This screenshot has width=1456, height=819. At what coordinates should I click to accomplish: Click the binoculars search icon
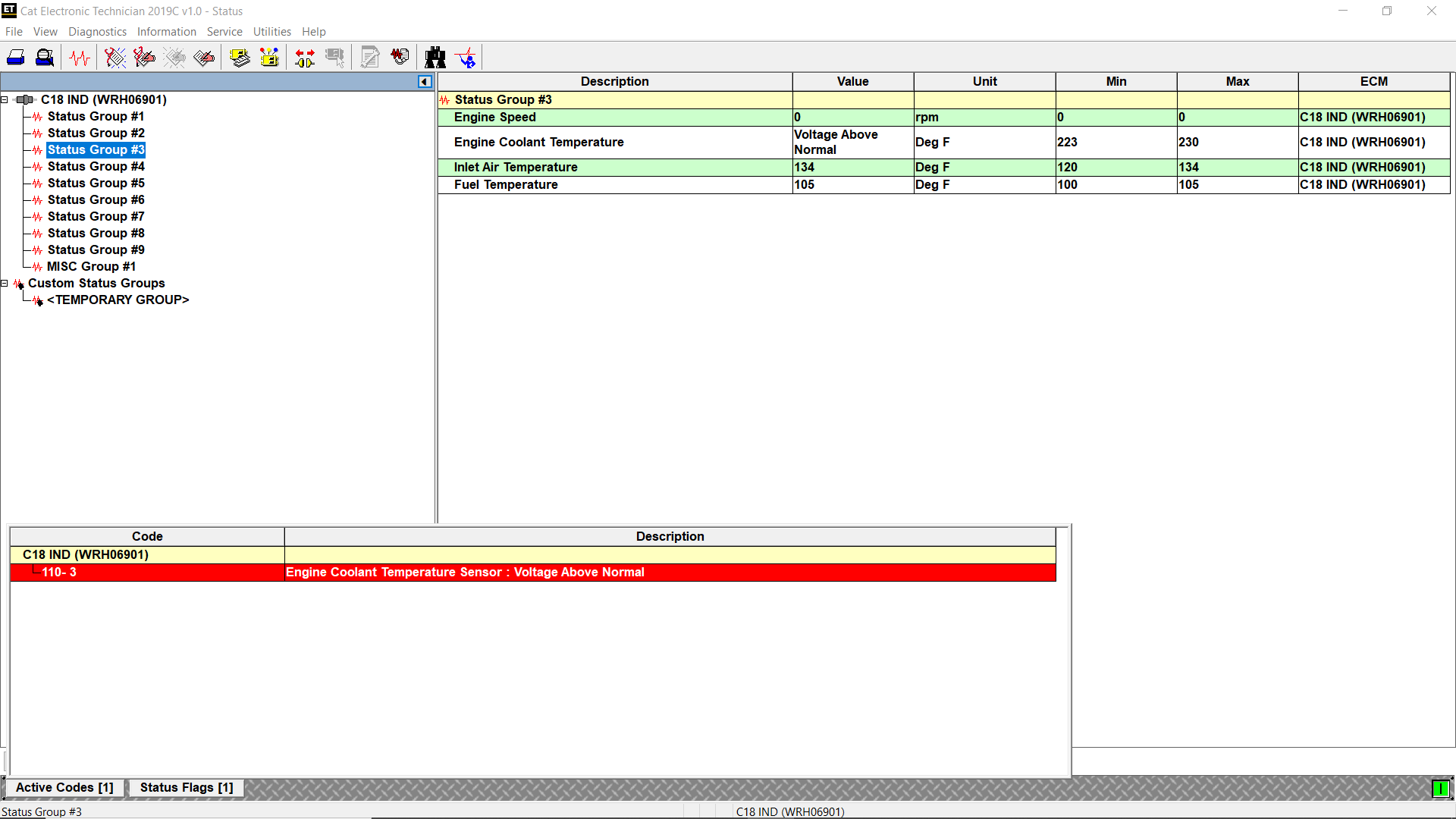tap(435, 58)
